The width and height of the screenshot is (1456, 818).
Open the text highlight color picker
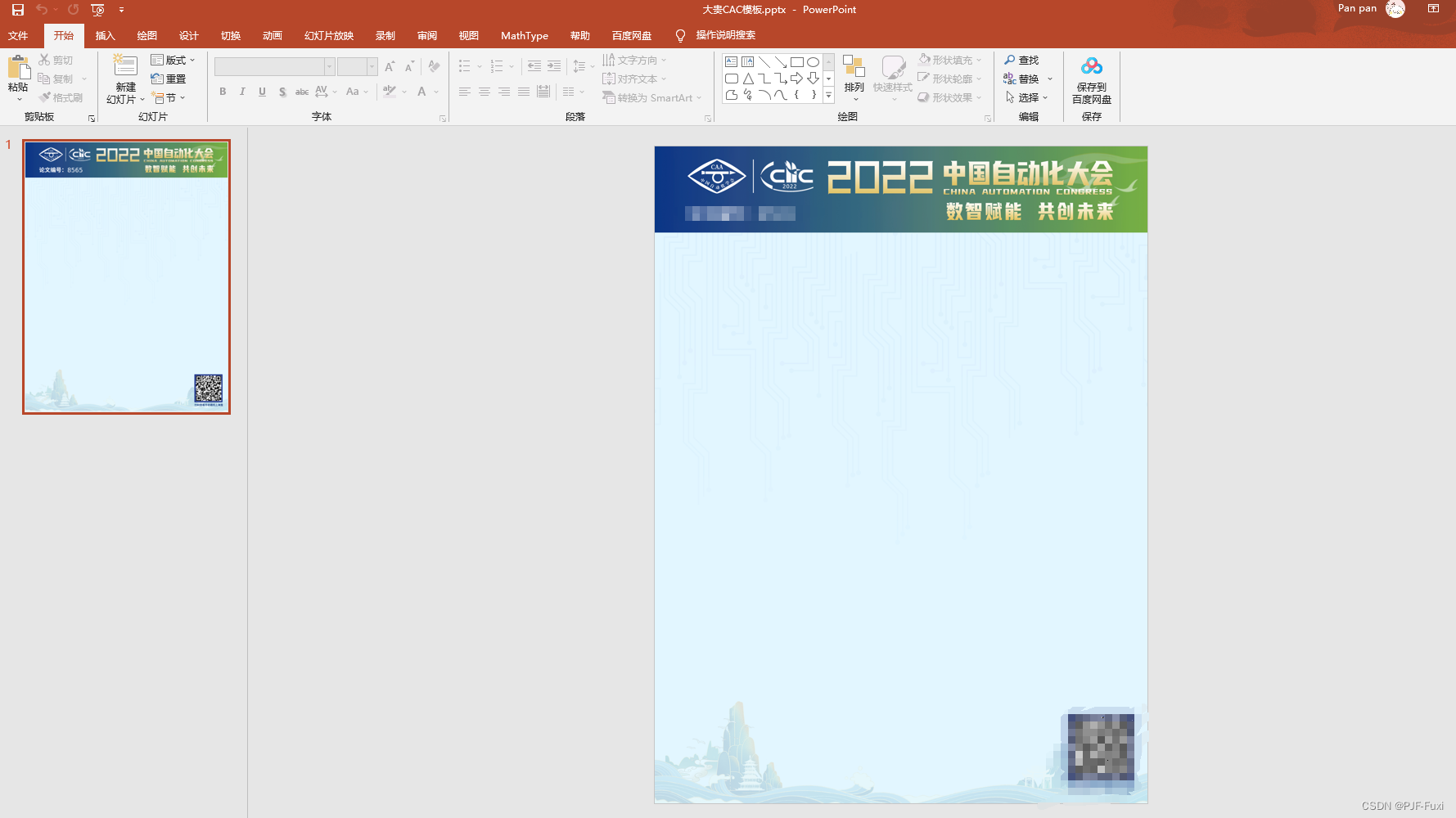tap(390, 92)
